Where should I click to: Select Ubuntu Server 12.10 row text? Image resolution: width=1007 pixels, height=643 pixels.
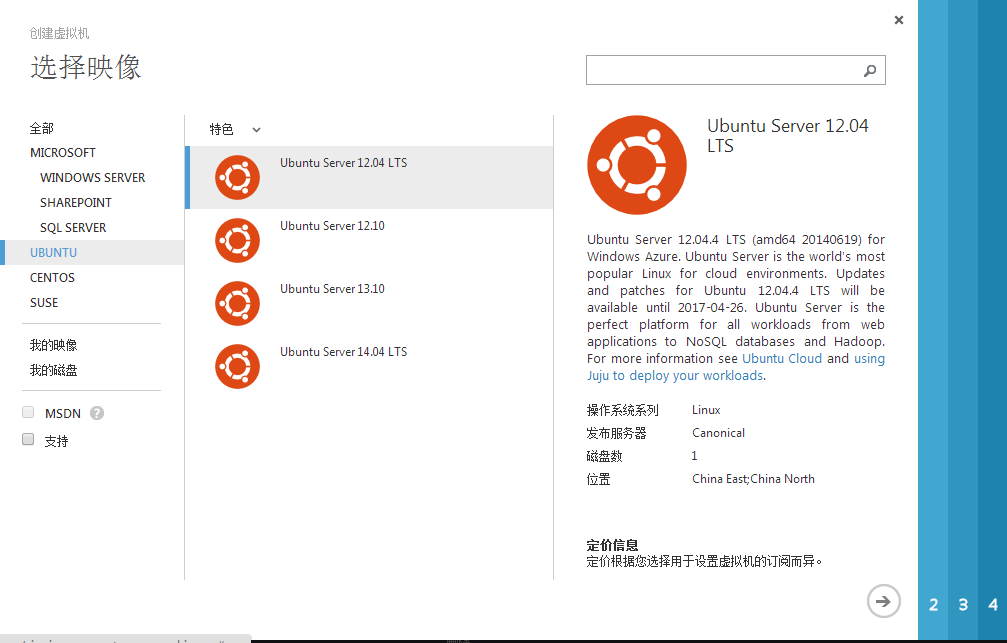[332, 226]
